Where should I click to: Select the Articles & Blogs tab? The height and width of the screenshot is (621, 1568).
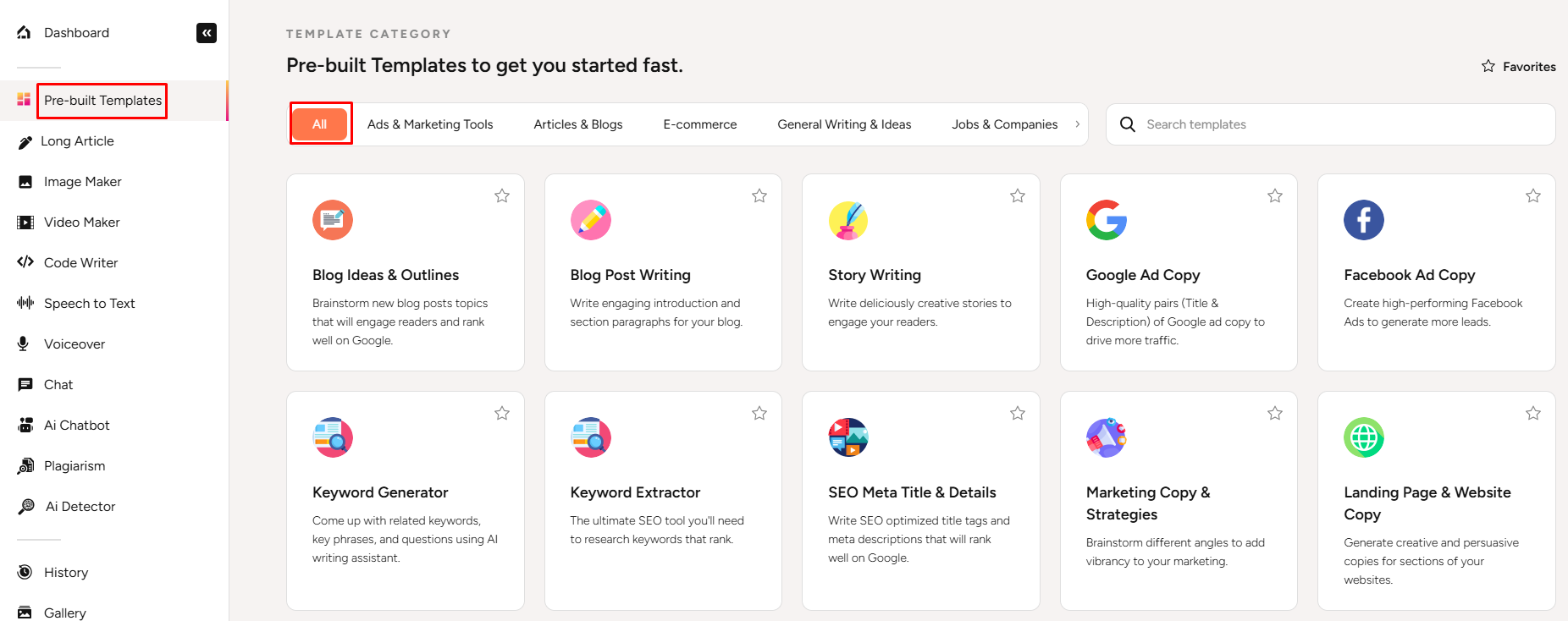pos(578,124)
